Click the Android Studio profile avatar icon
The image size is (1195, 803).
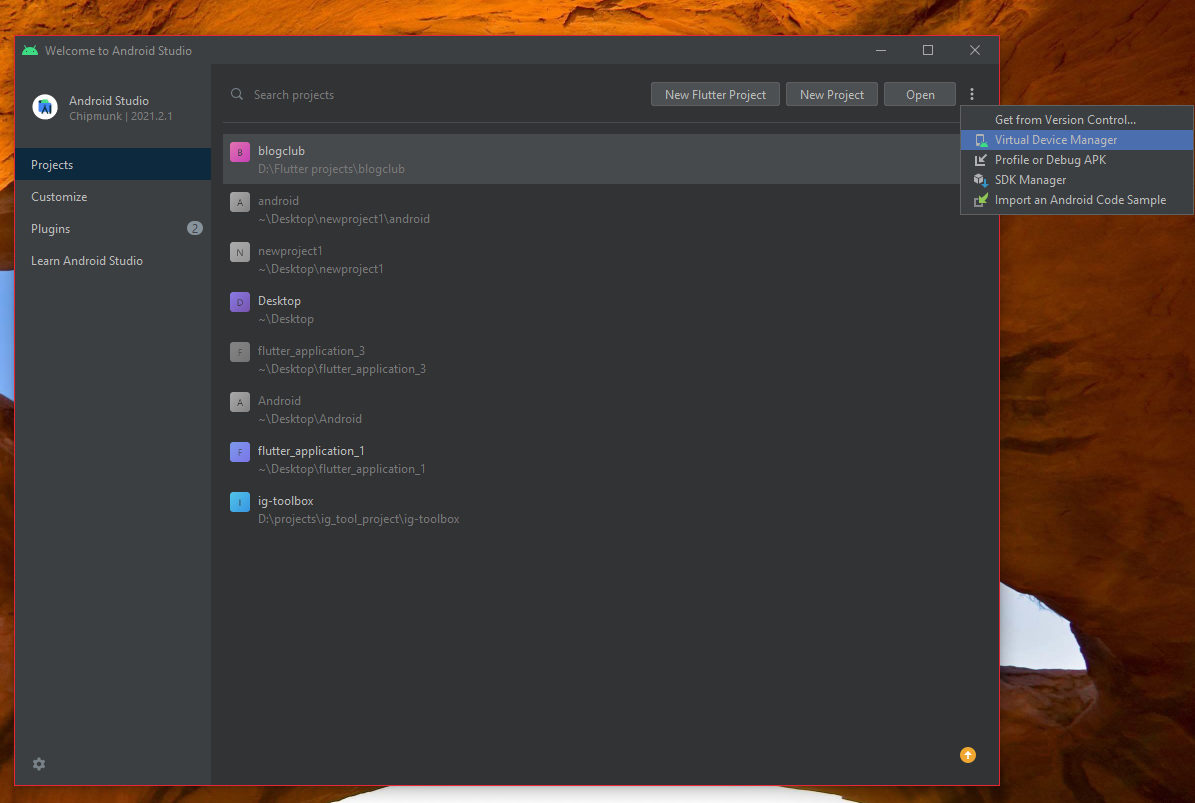[45, 107]
